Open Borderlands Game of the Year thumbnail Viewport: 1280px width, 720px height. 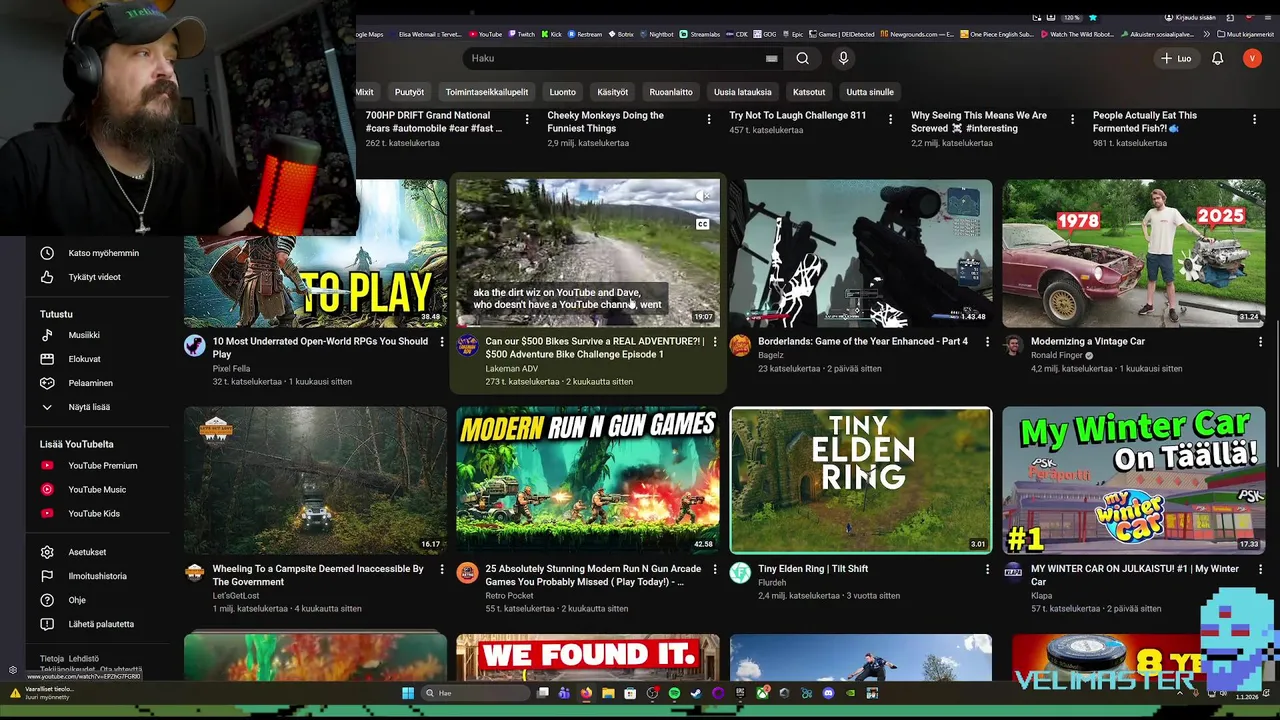coord(861,254)
